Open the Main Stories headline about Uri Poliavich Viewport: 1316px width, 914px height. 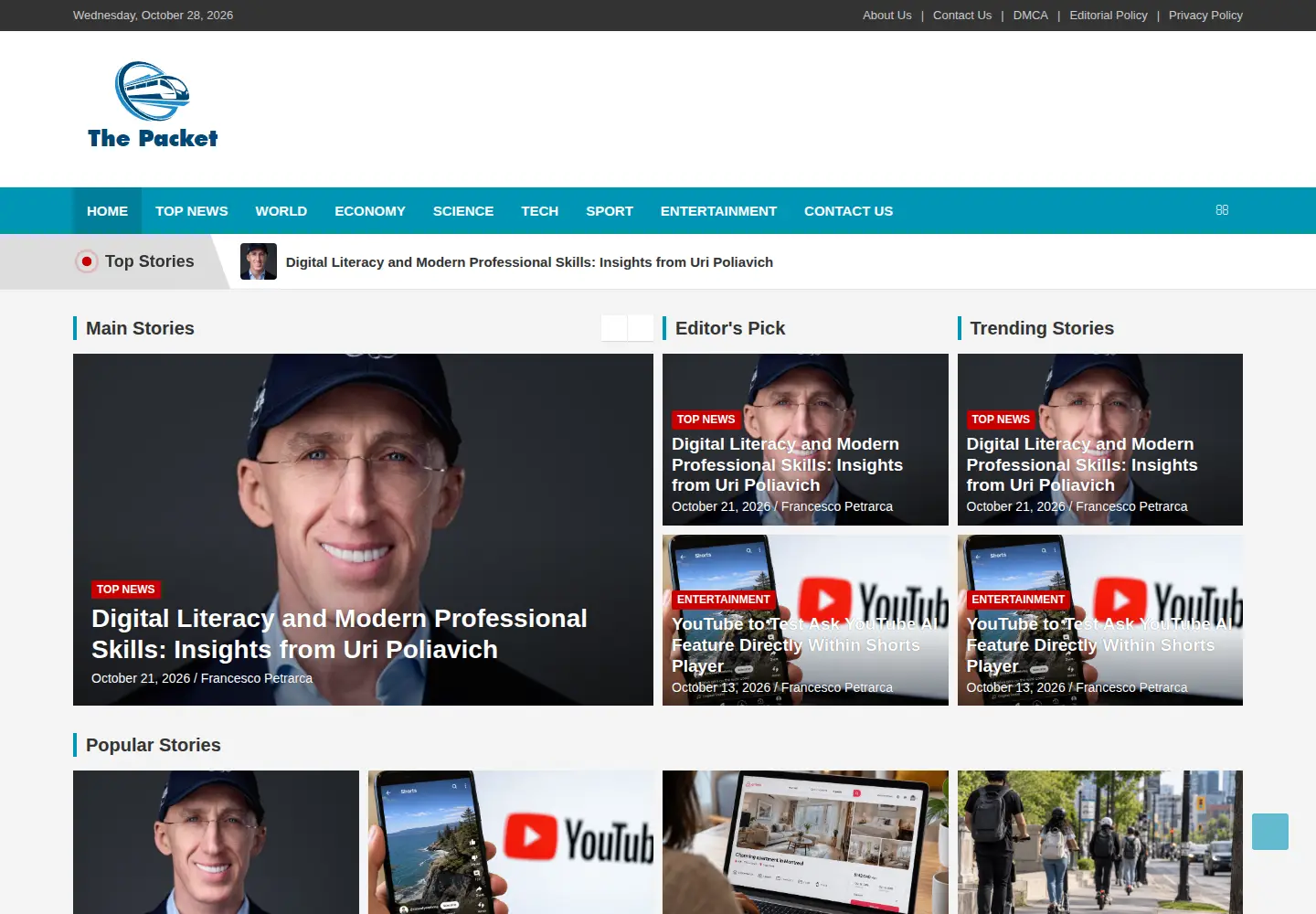pyautogui.click(x=339, y=634)
